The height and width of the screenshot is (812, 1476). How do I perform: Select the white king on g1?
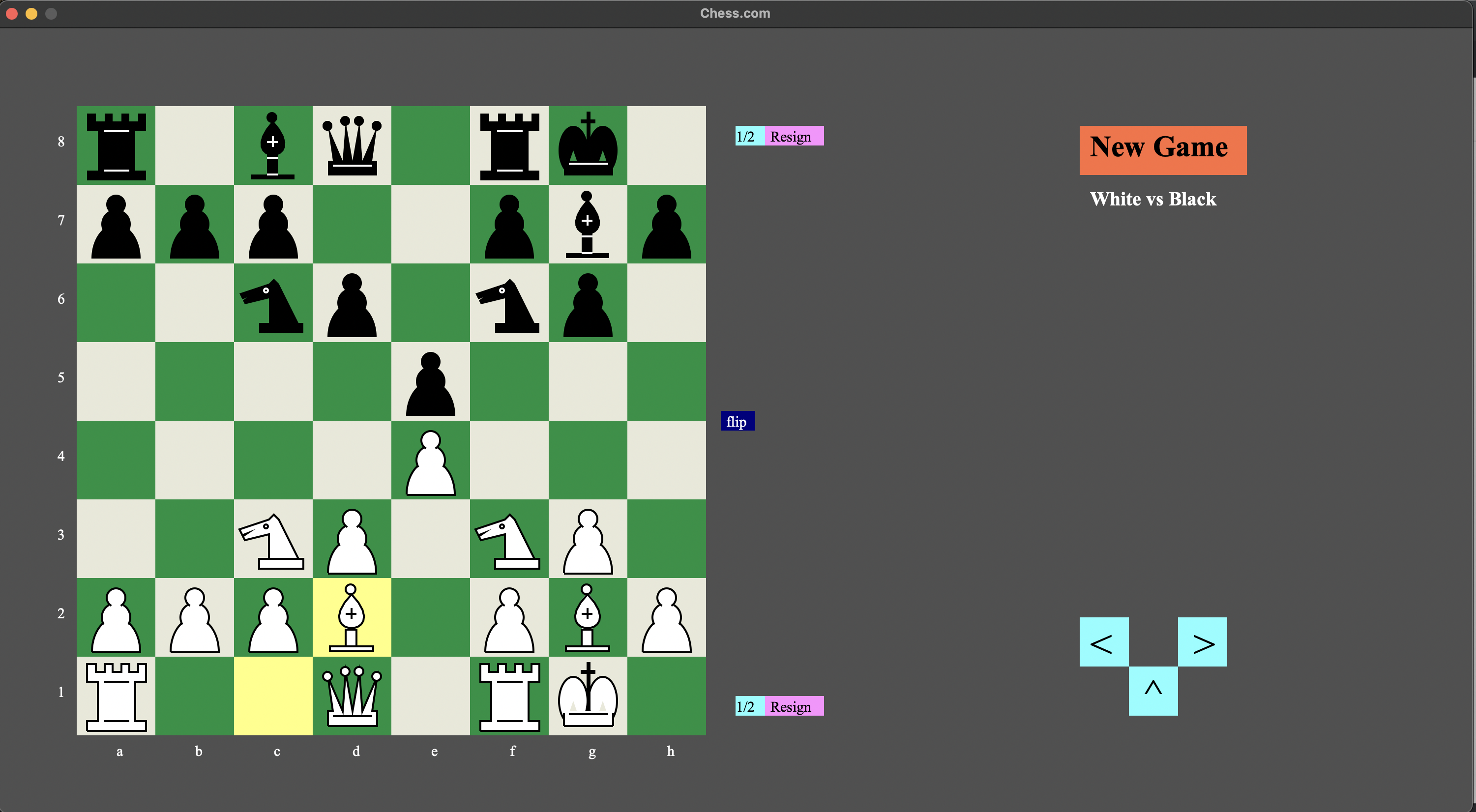[x=588, y=696]
